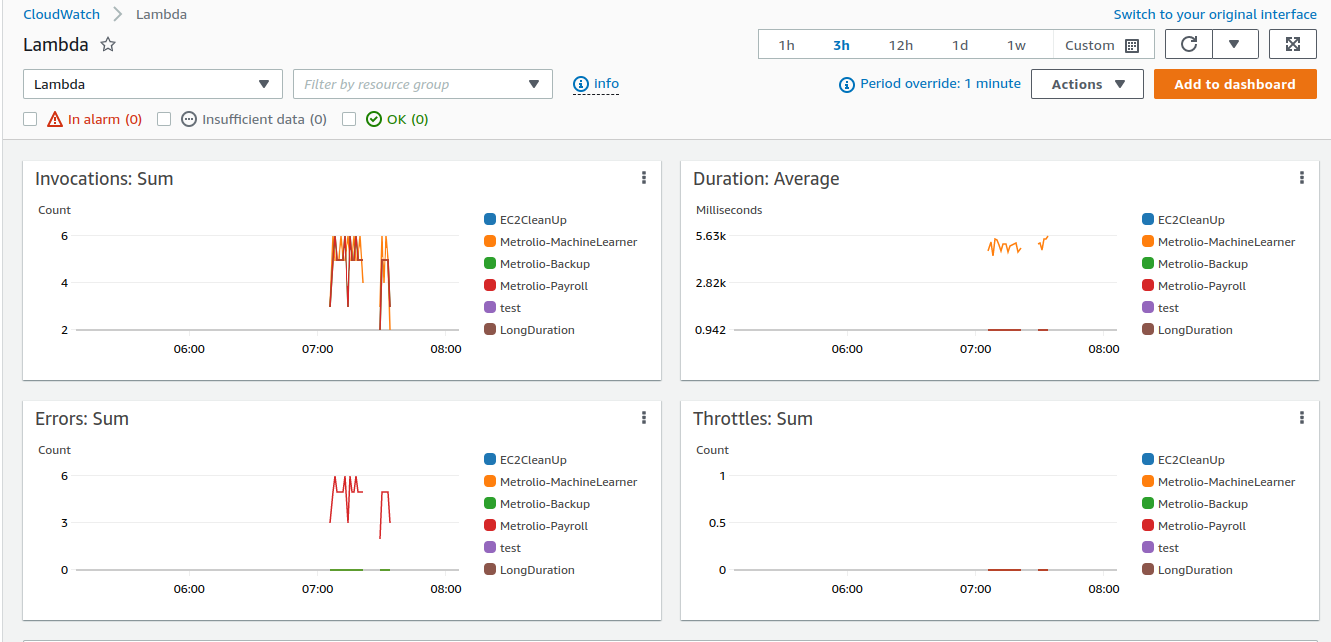Open the Actions dropdown menu
Viewport: 1331px width, 642px height.
pos(1087,84)
